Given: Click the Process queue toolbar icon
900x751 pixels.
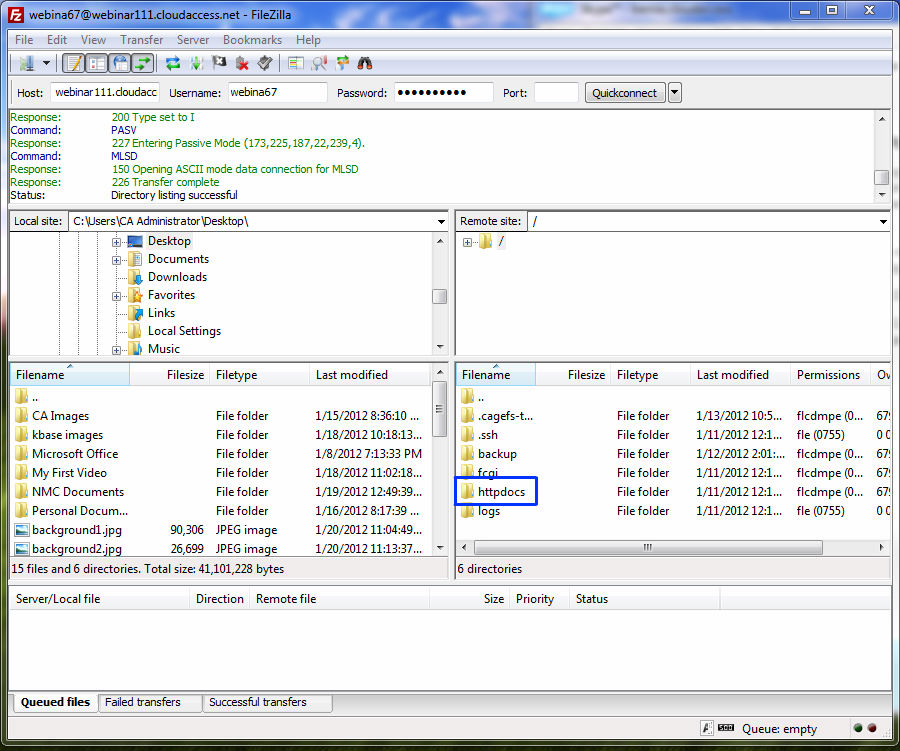Looking at the screenshot, I should click(196, 63).
